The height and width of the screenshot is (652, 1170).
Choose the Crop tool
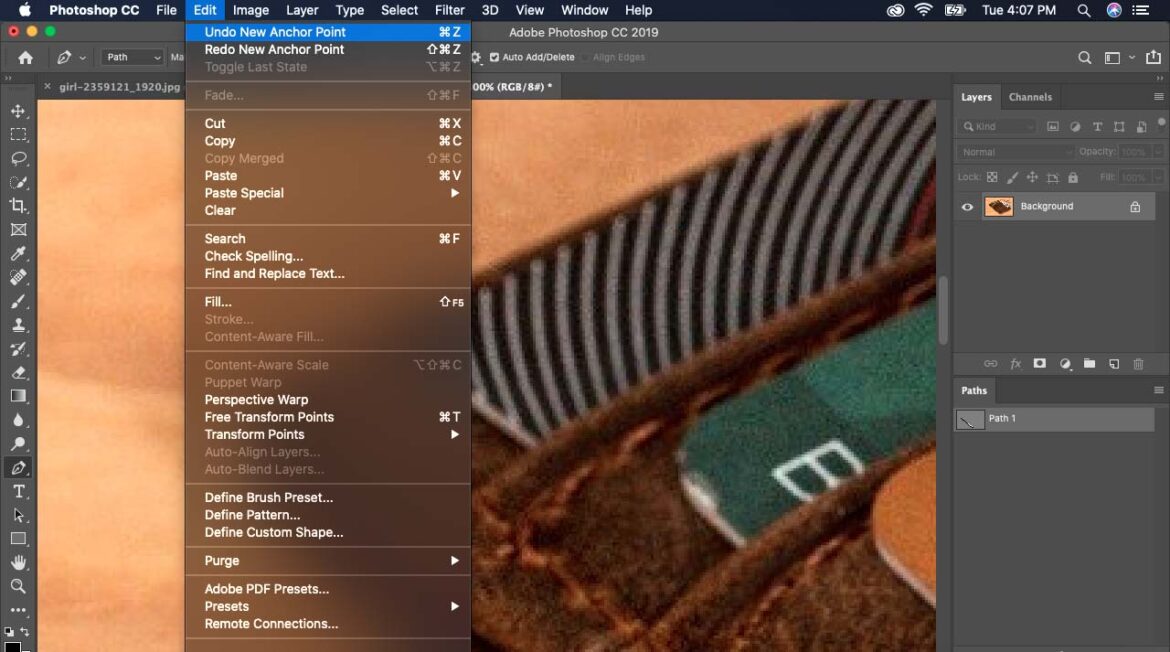pyautogui.click(x=18, y=206)
